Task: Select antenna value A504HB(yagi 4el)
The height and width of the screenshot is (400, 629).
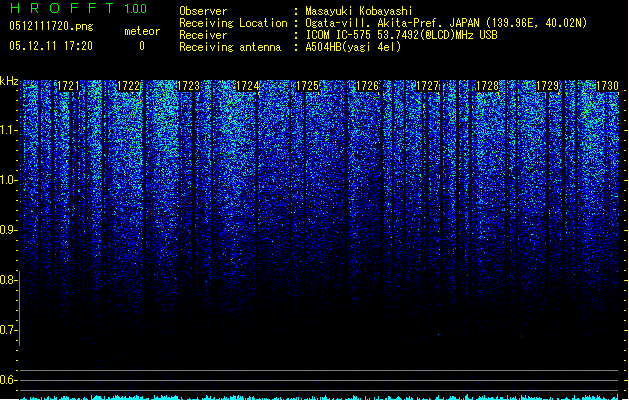Action: 353,47
